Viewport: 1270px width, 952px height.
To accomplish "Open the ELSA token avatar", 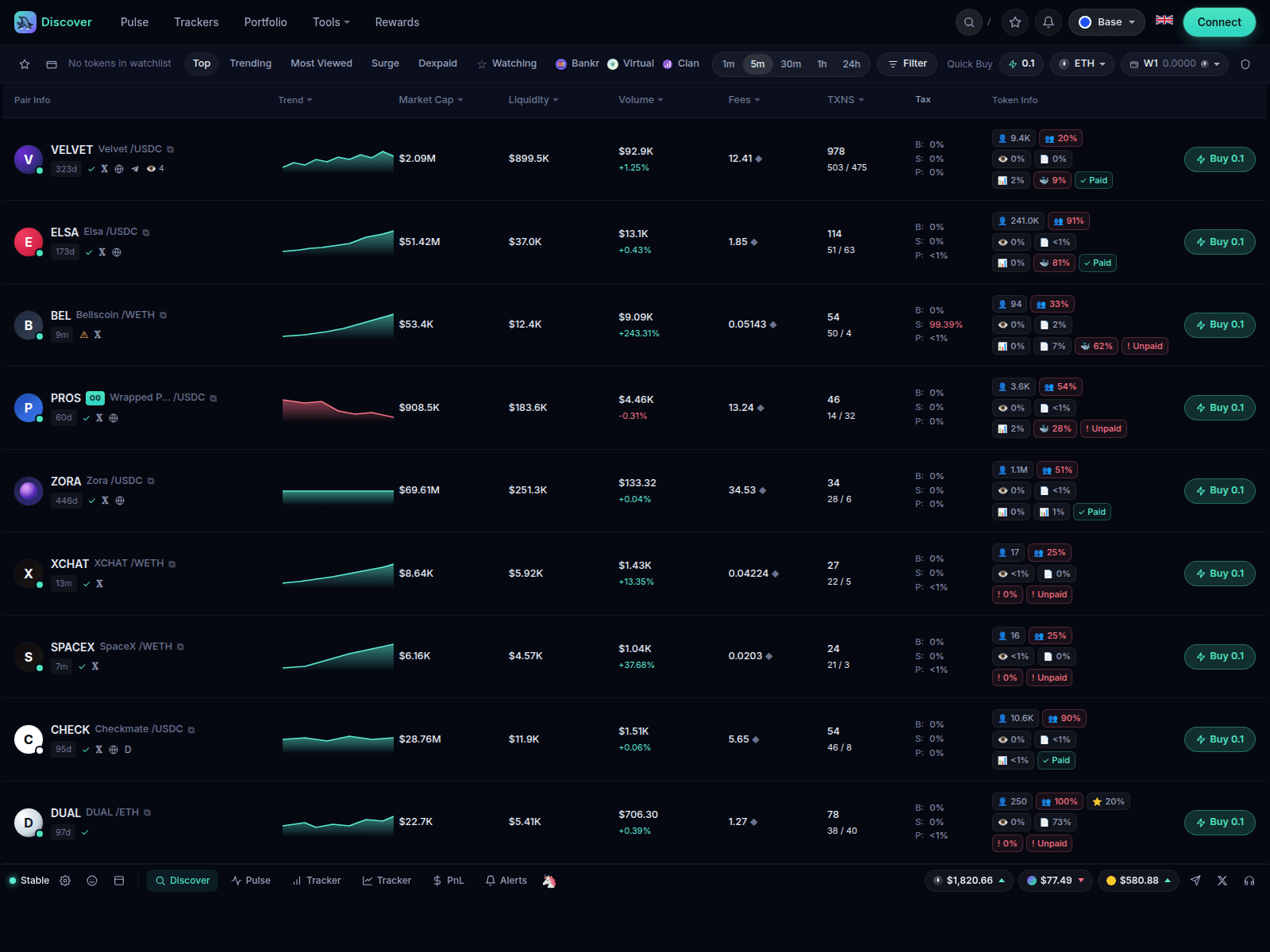I will 29,242.
